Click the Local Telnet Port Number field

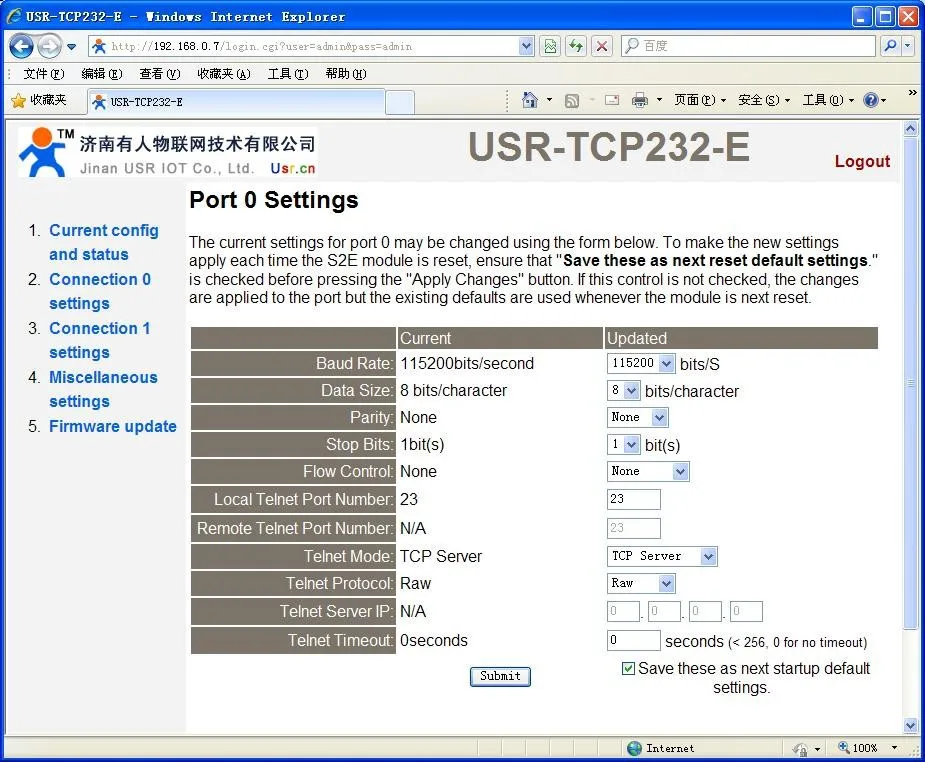[x=633, y=499]
